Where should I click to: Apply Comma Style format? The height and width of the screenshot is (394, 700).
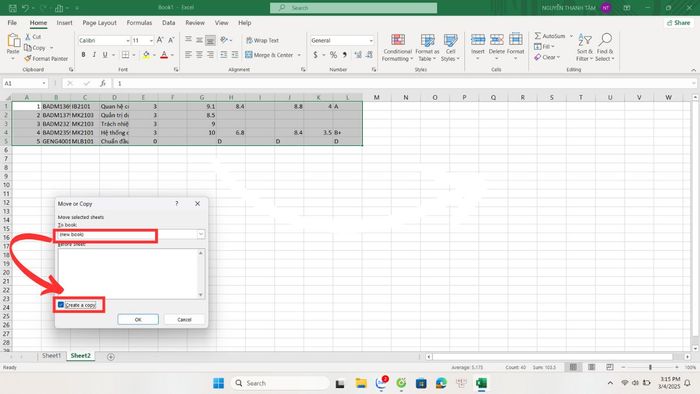pos(344,54)
